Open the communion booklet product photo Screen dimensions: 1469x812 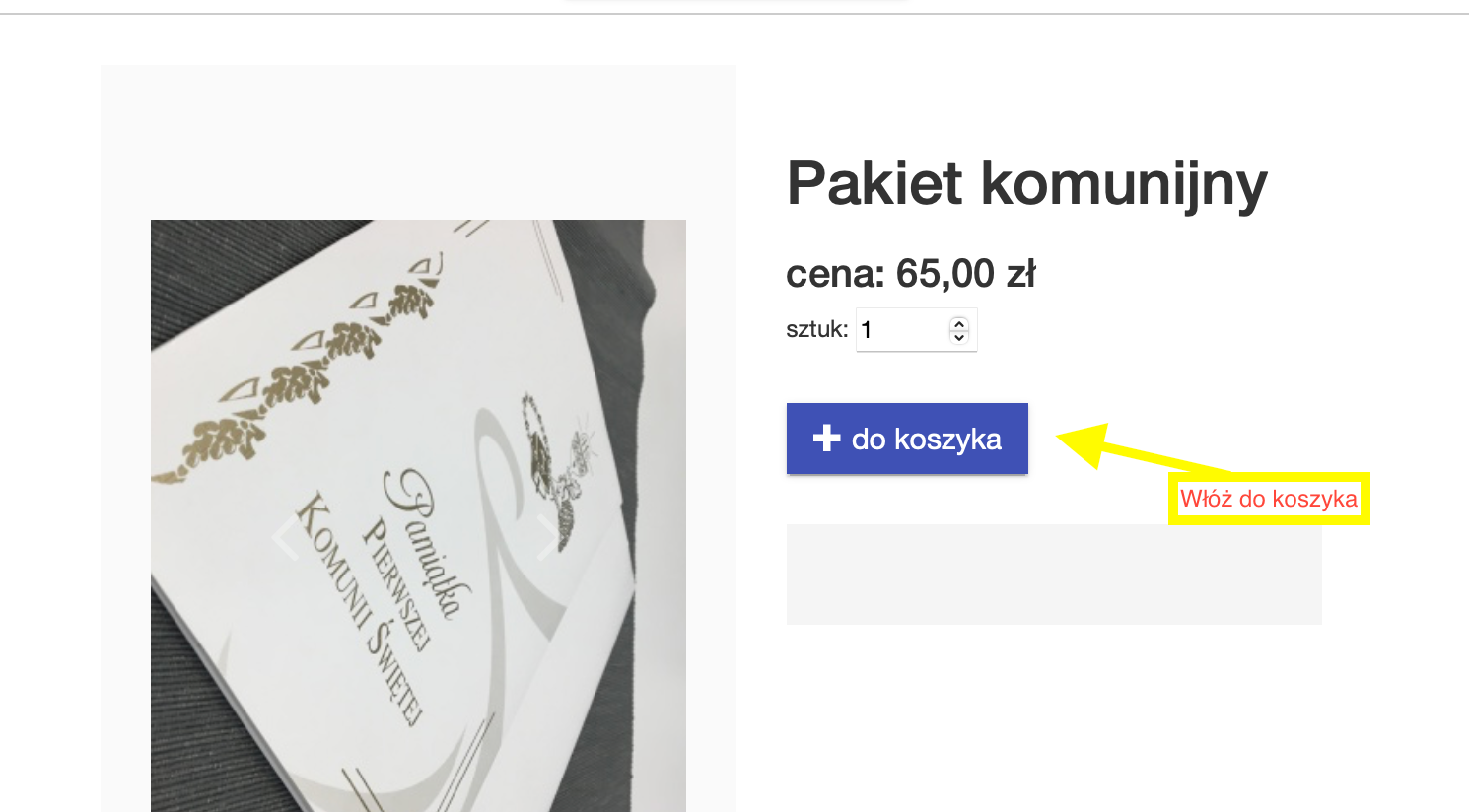click(x=418, y=515)
